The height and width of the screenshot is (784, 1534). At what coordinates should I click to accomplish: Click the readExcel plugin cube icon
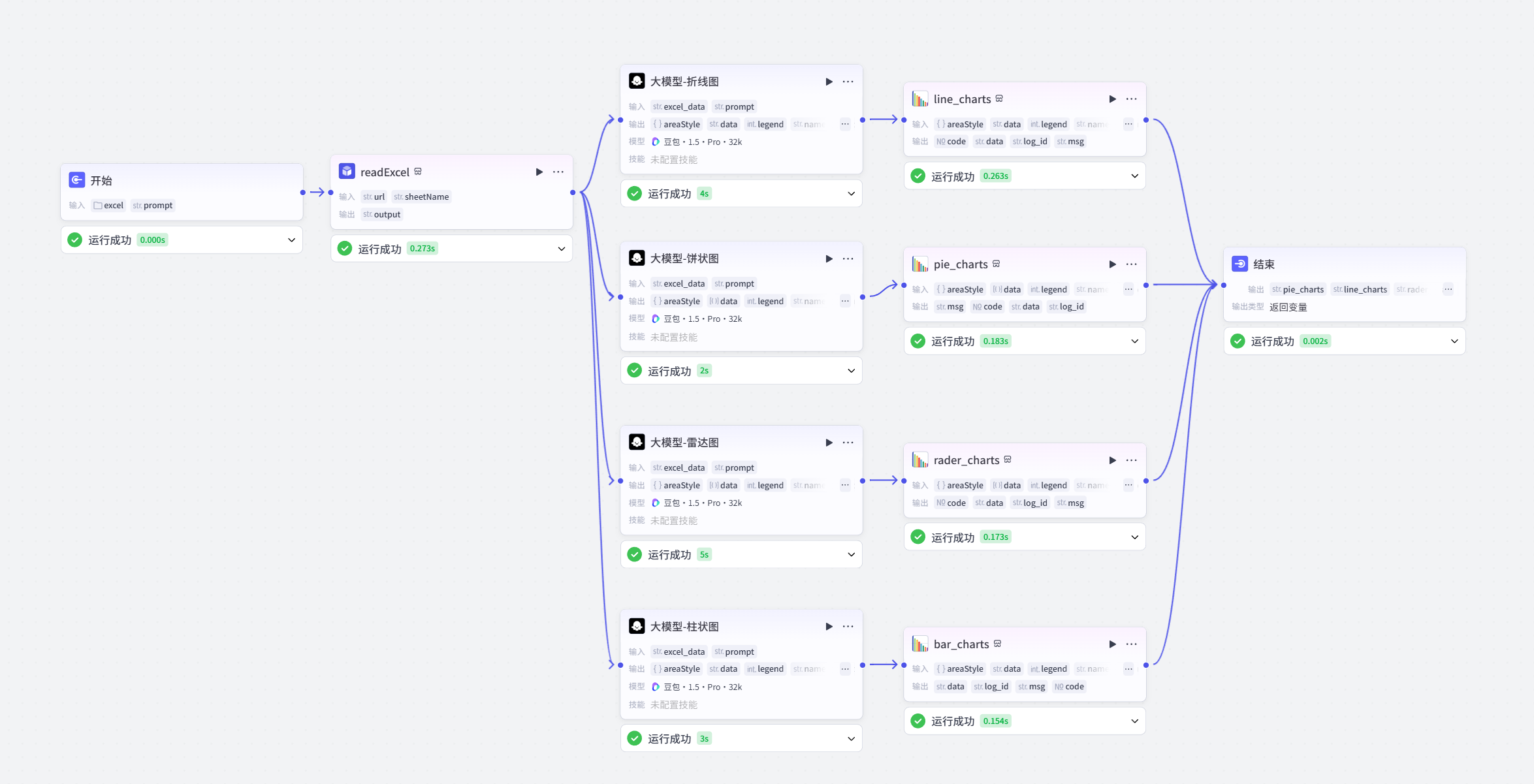point(347,171)
